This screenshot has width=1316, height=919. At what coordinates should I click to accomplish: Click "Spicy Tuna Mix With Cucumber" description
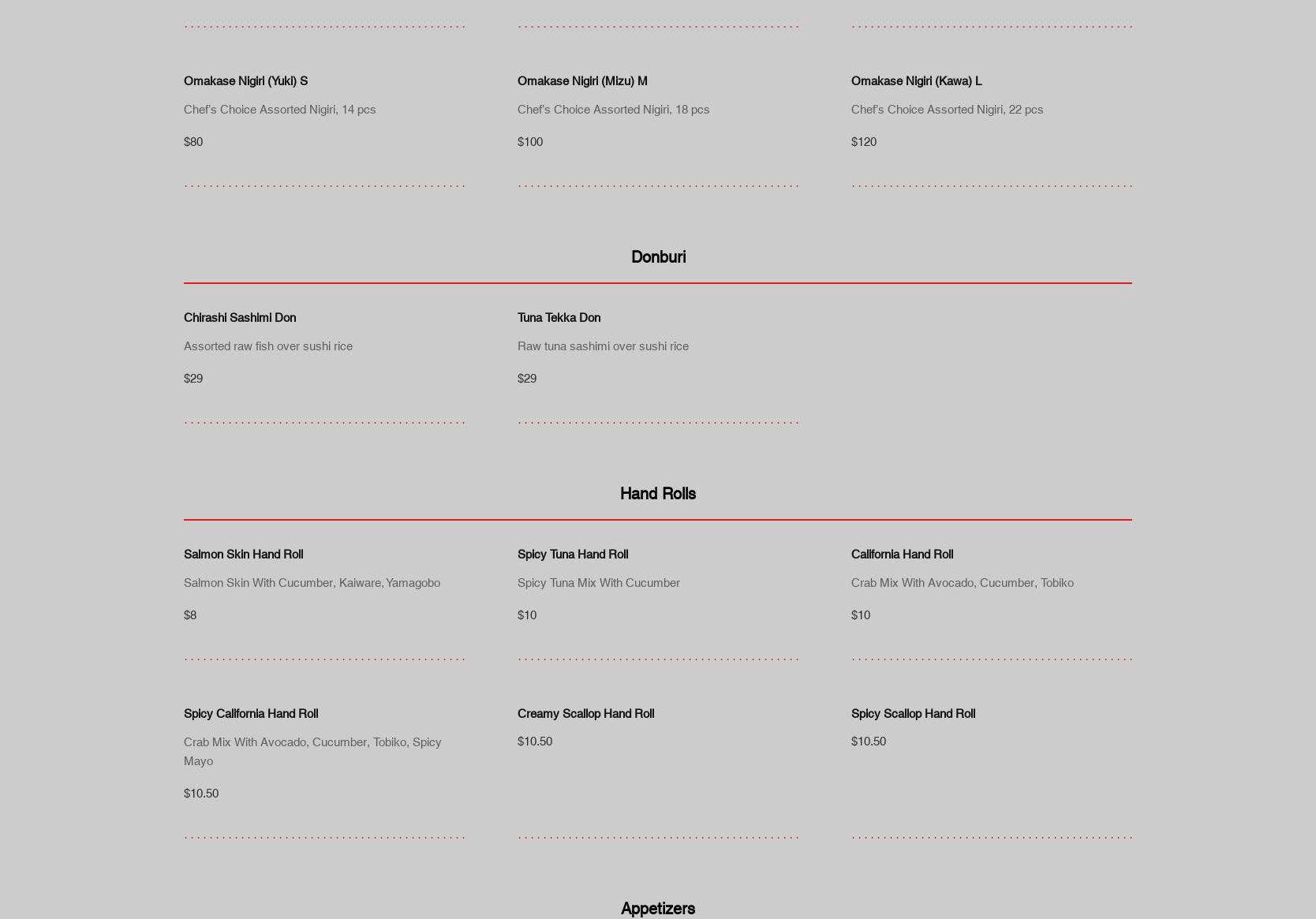[x=597, y=583]
